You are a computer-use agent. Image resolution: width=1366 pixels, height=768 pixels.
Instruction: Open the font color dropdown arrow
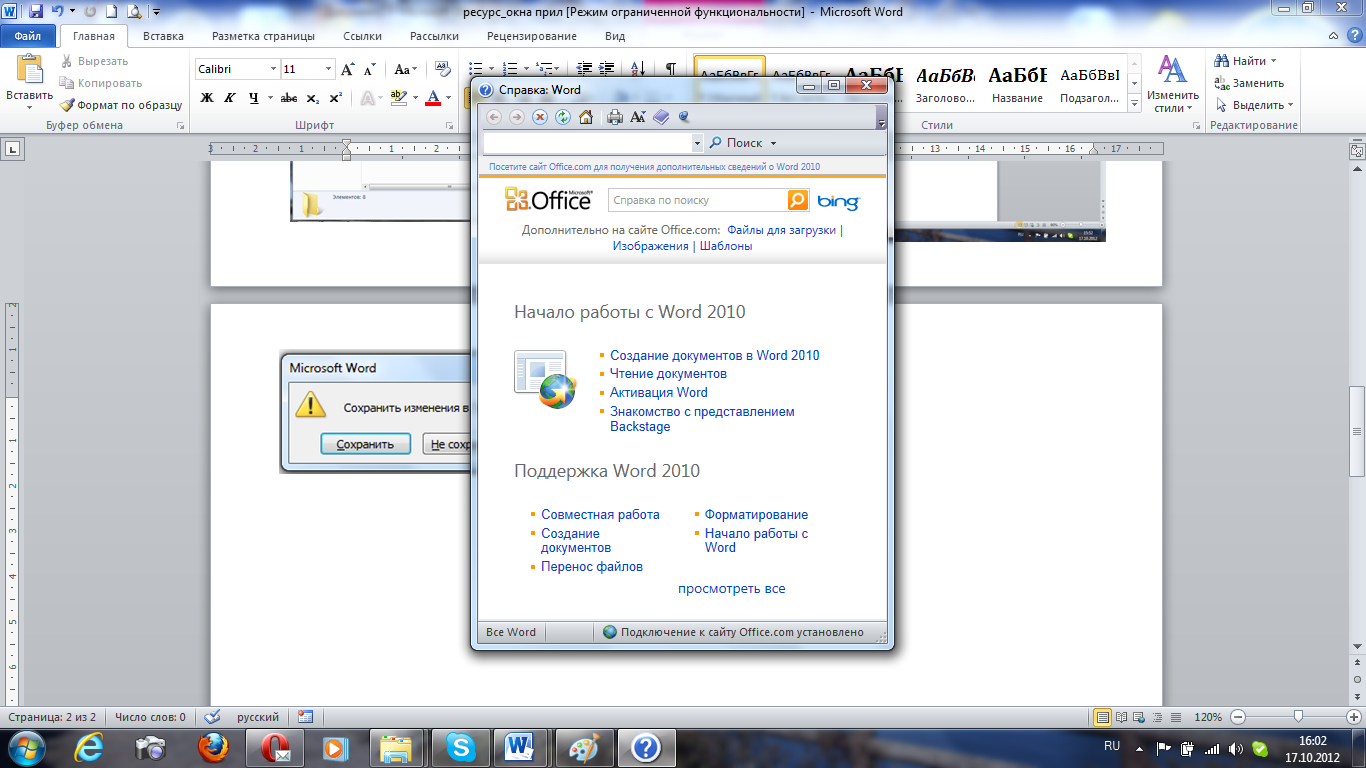448,98
